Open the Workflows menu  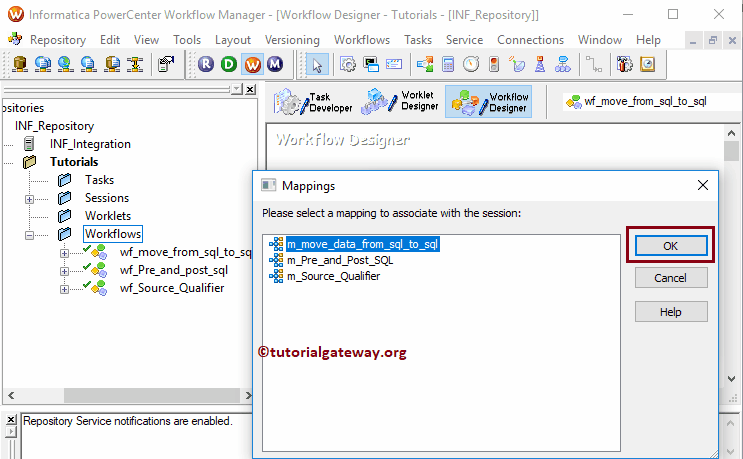click(362, 40)
